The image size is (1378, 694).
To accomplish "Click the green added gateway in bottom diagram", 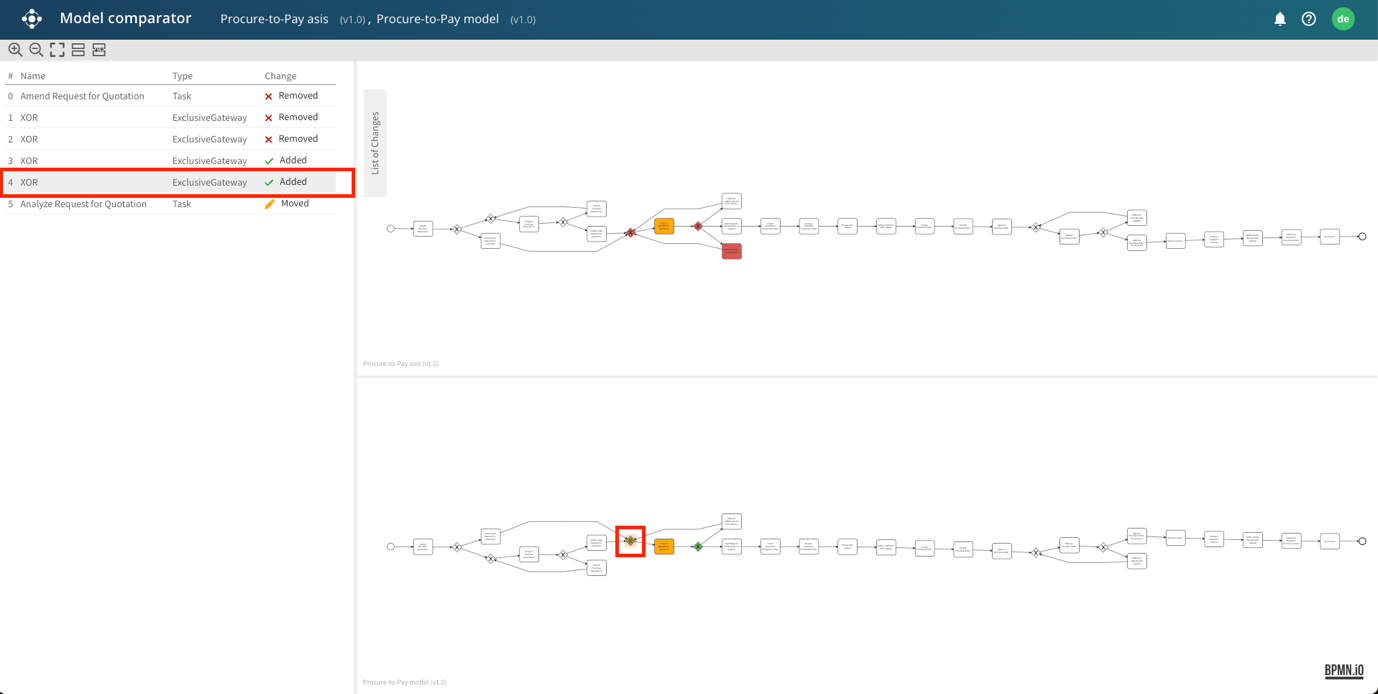I will tap(698, 547).
